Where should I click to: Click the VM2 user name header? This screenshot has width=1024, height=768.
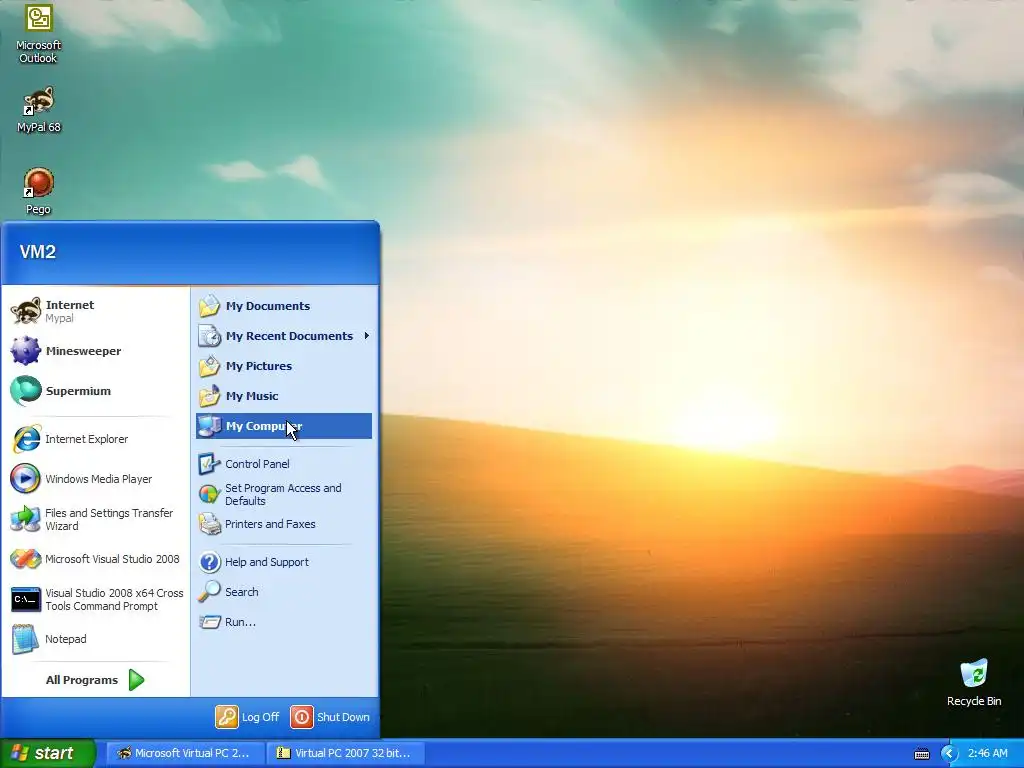[x=38, y=252]
